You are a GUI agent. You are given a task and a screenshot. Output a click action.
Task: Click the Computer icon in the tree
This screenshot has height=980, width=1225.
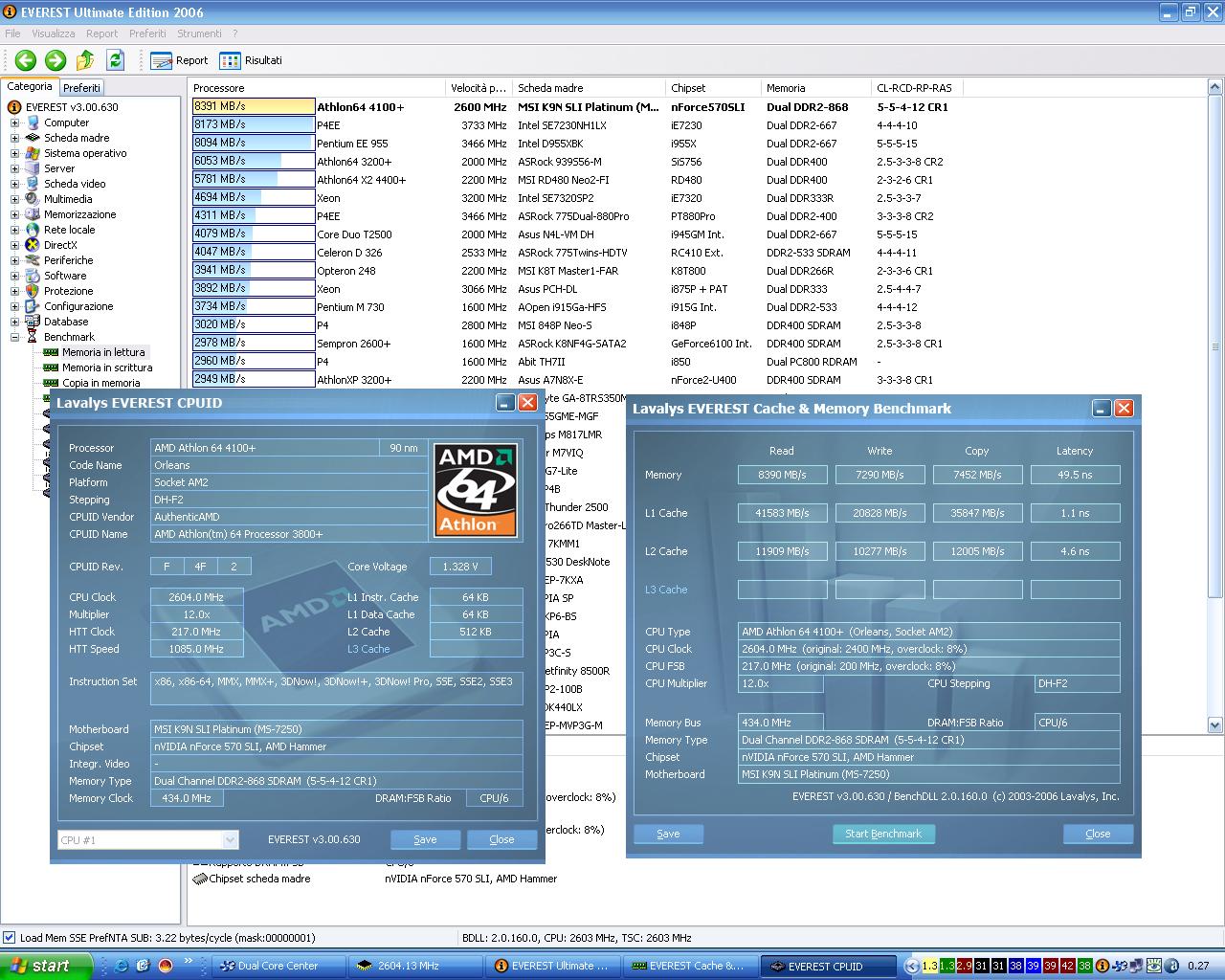(33, 122)
